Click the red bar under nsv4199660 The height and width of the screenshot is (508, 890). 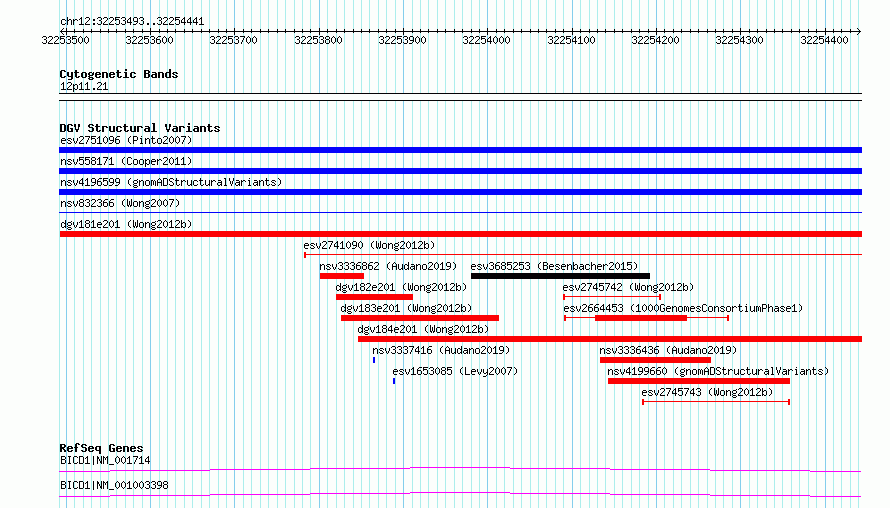[699, 381]
